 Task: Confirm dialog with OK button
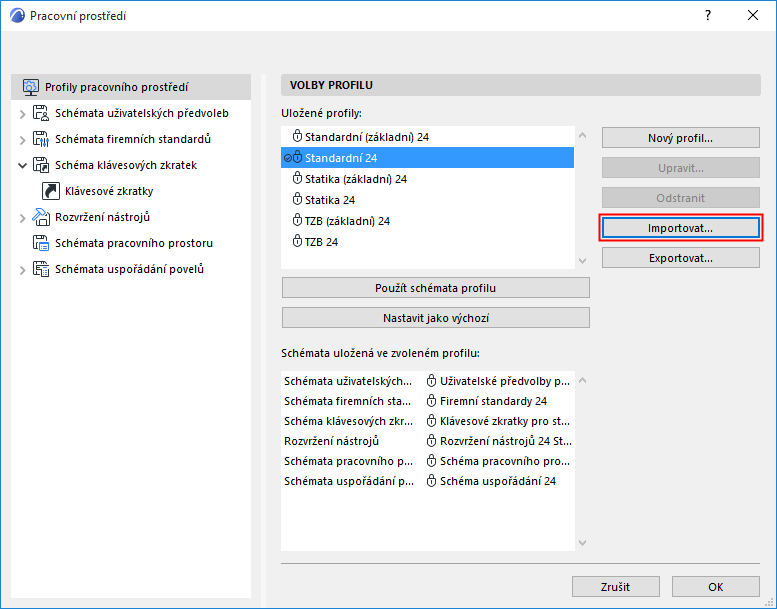pos(716,587)
